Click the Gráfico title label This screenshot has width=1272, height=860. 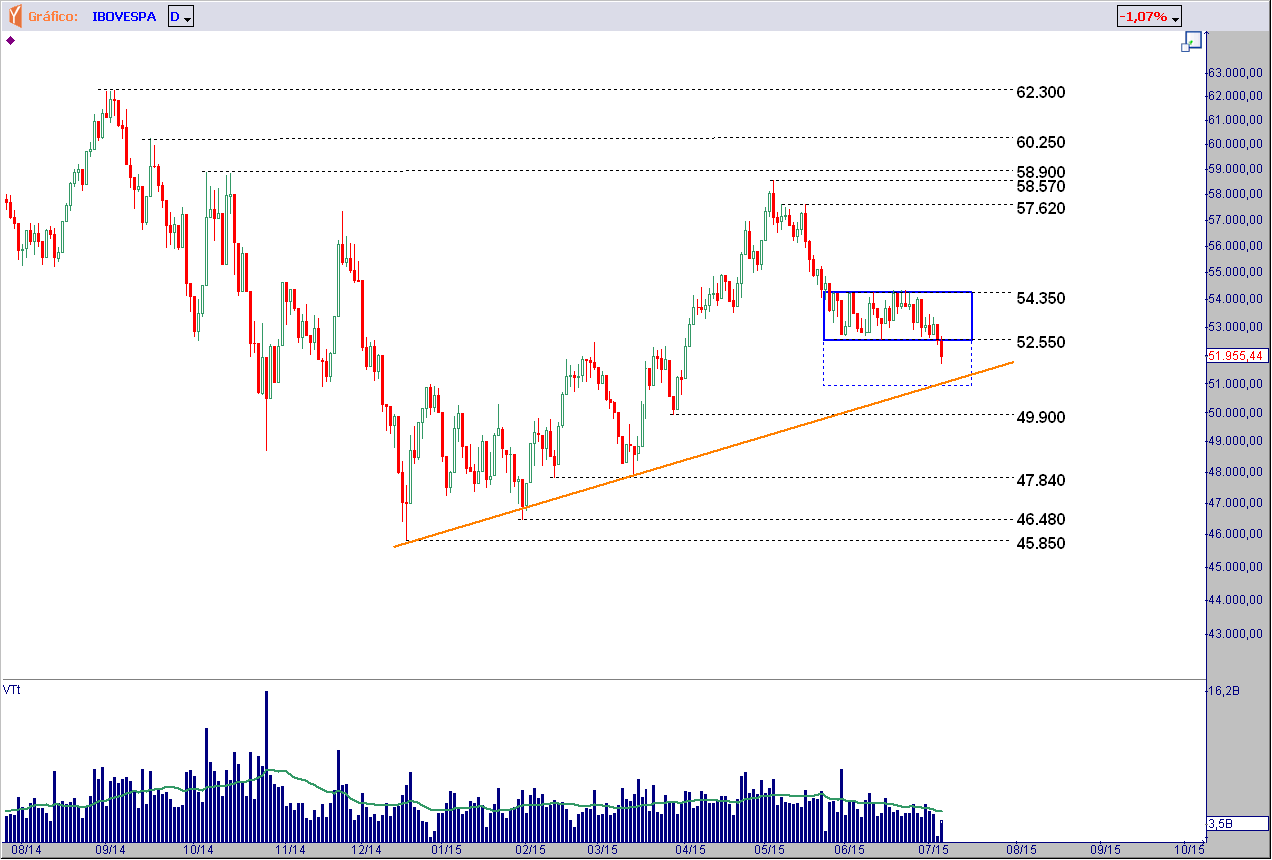(53, 17)
